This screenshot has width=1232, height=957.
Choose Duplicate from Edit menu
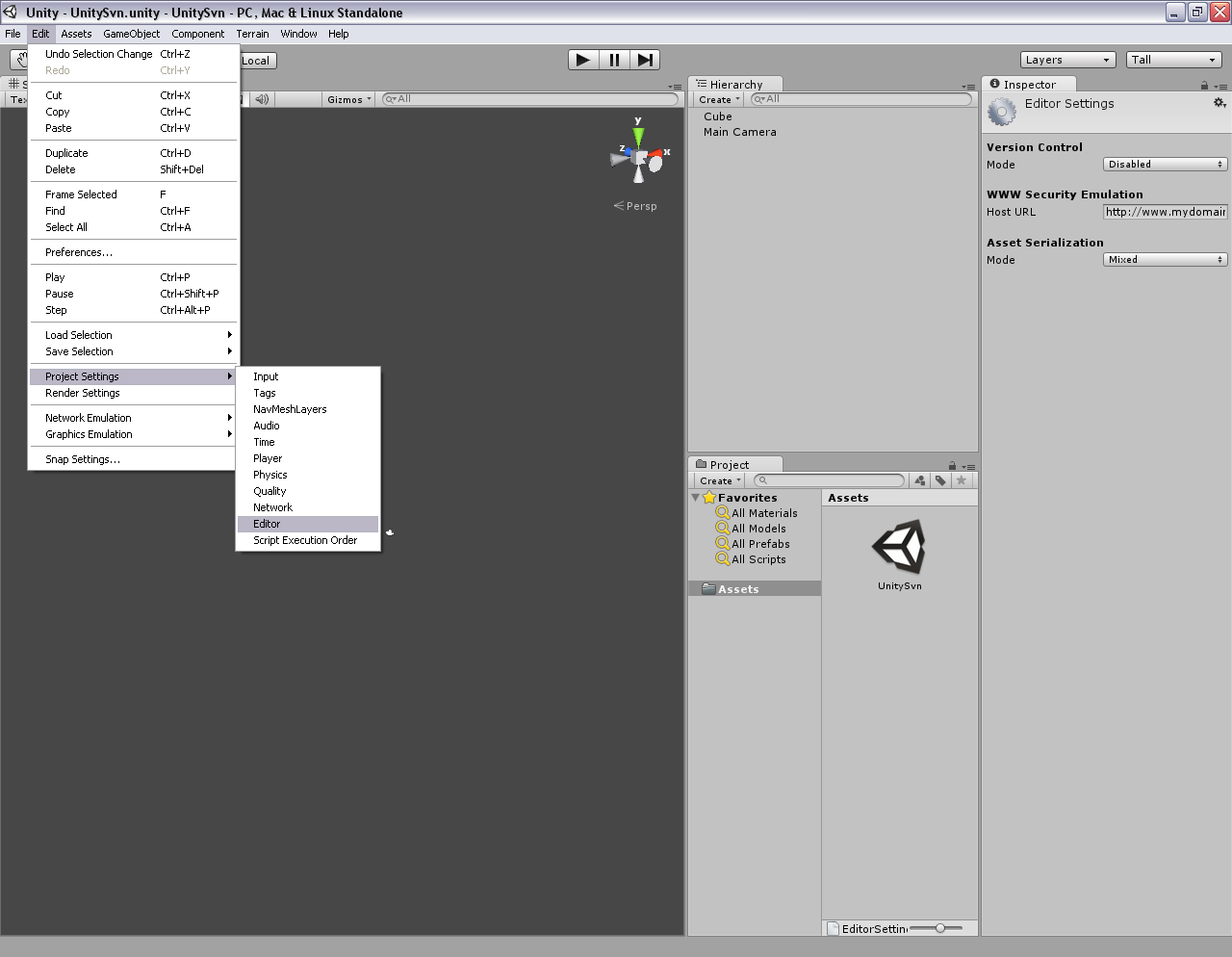(x=133, y=153)
